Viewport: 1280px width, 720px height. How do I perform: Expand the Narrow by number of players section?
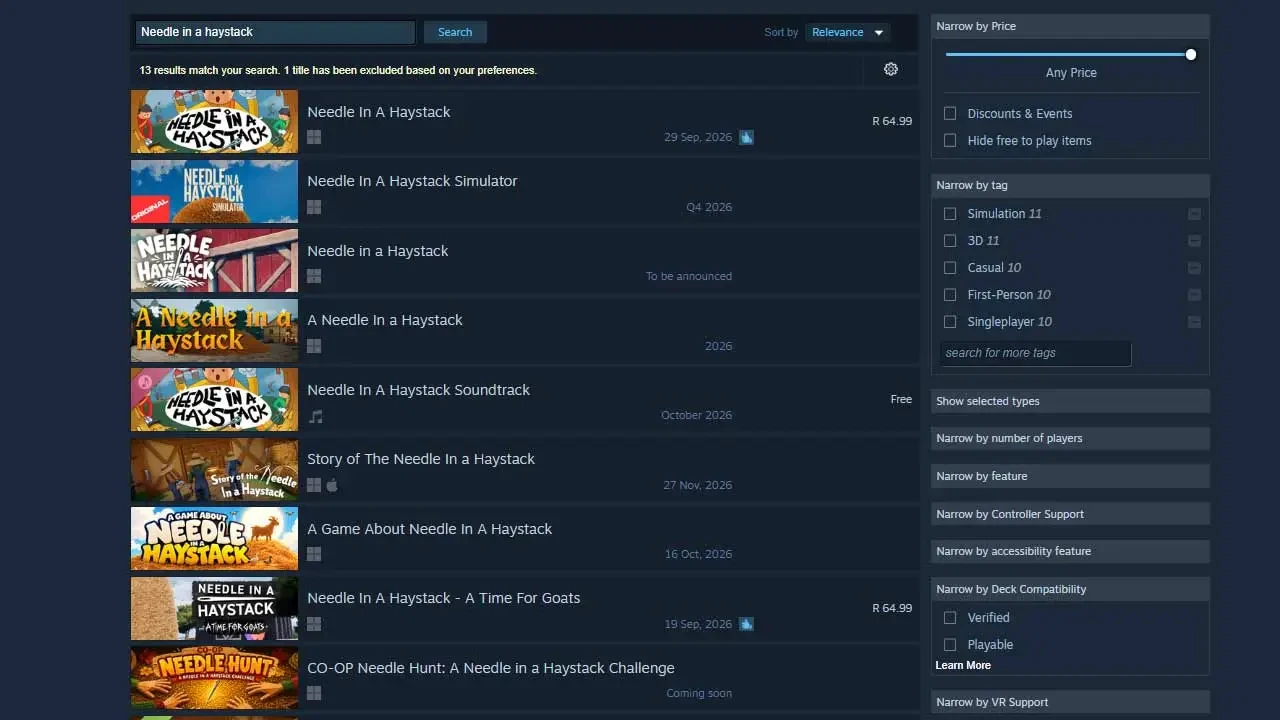click(1070, 438)
